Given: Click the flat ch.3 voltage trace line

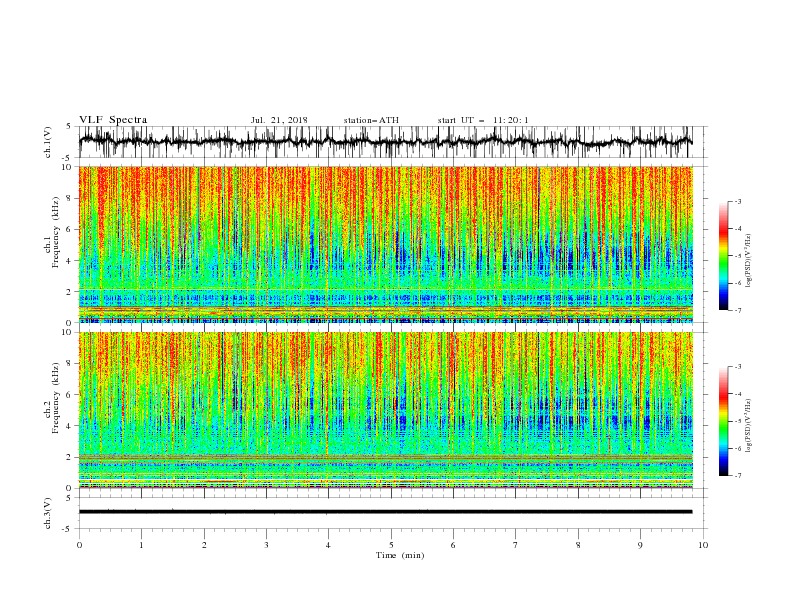Looking at the screenshot, I should (386, 512).
